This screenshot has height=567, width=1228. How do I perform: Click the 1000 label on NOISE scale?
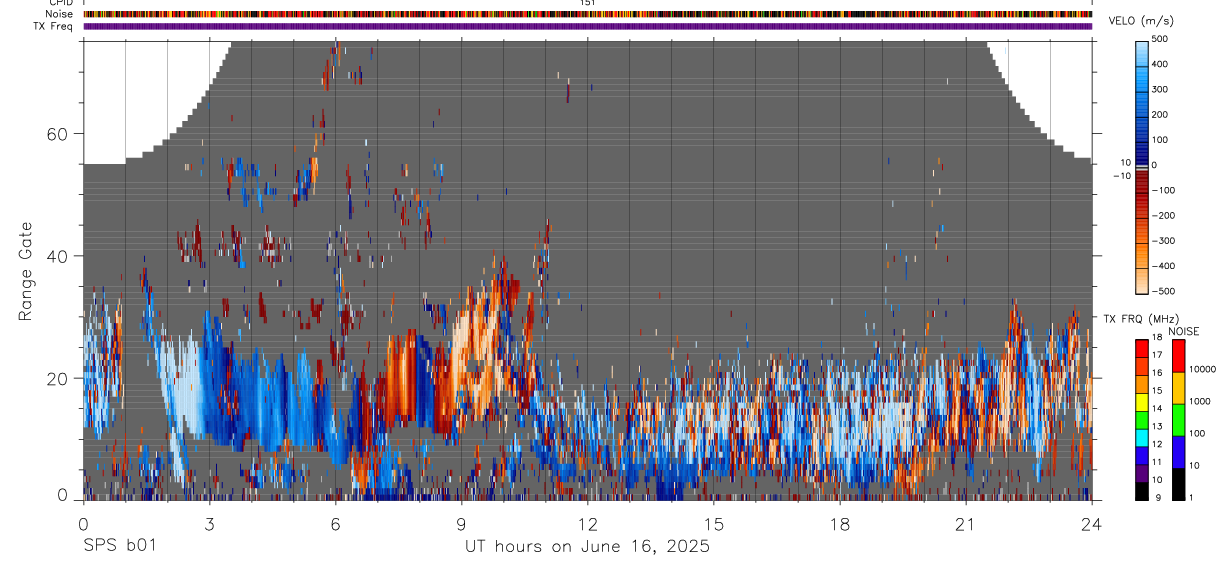1199,402
